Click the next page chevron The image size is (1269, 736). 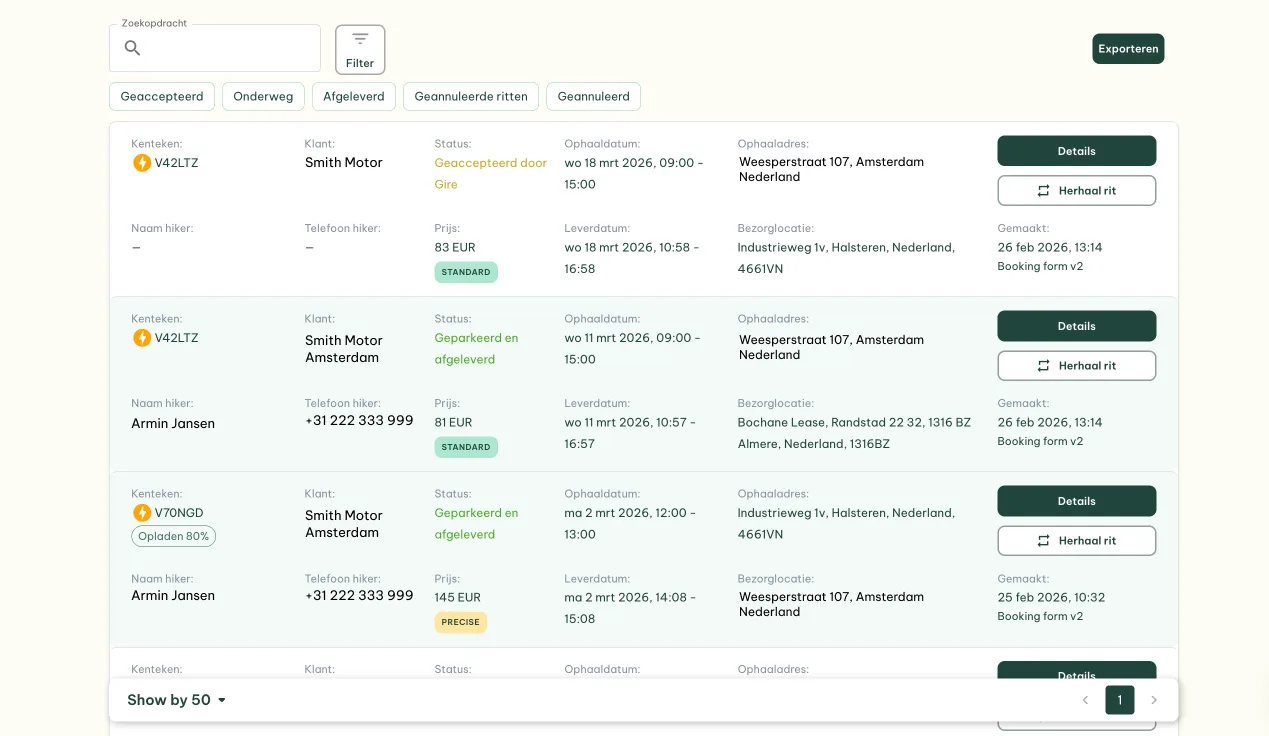pyautogui.click(x=1154, y=700)
